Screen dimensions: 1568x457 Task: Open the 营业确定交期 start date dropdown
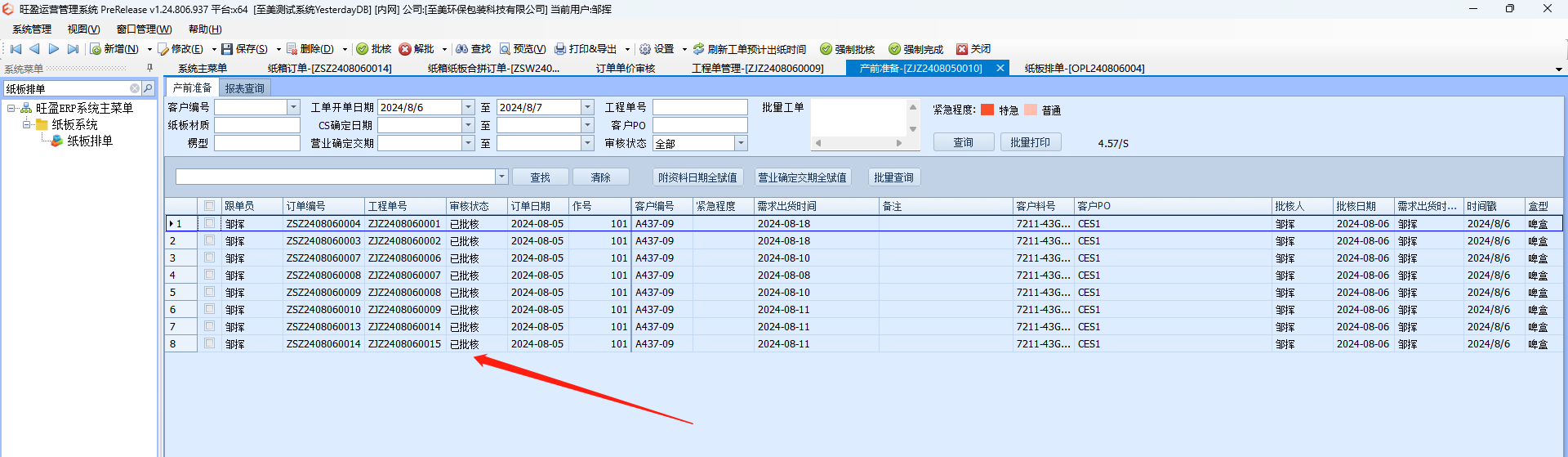(x=468, y=143)
